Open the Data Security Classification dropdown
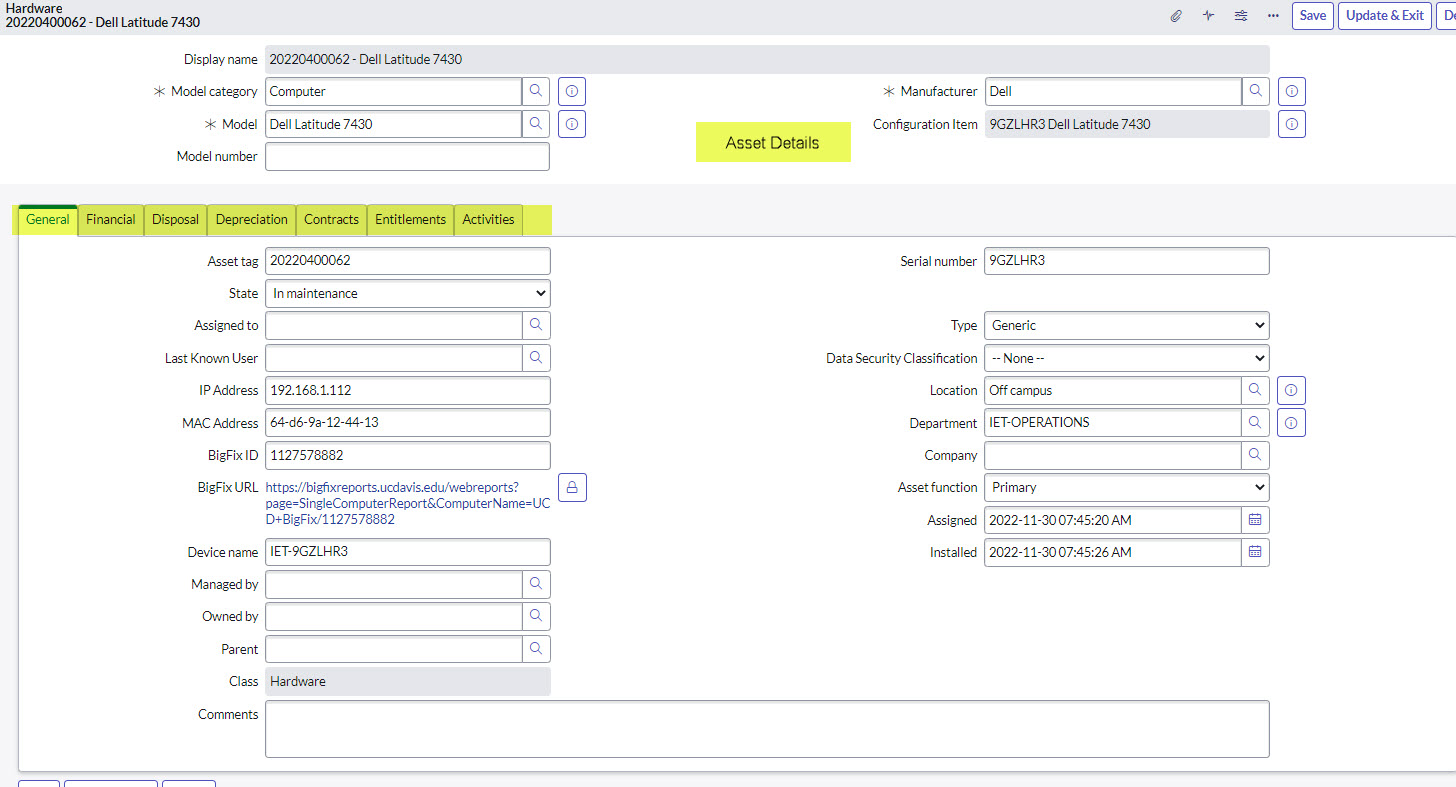Screen dimensions: 1456x787 1127,358
